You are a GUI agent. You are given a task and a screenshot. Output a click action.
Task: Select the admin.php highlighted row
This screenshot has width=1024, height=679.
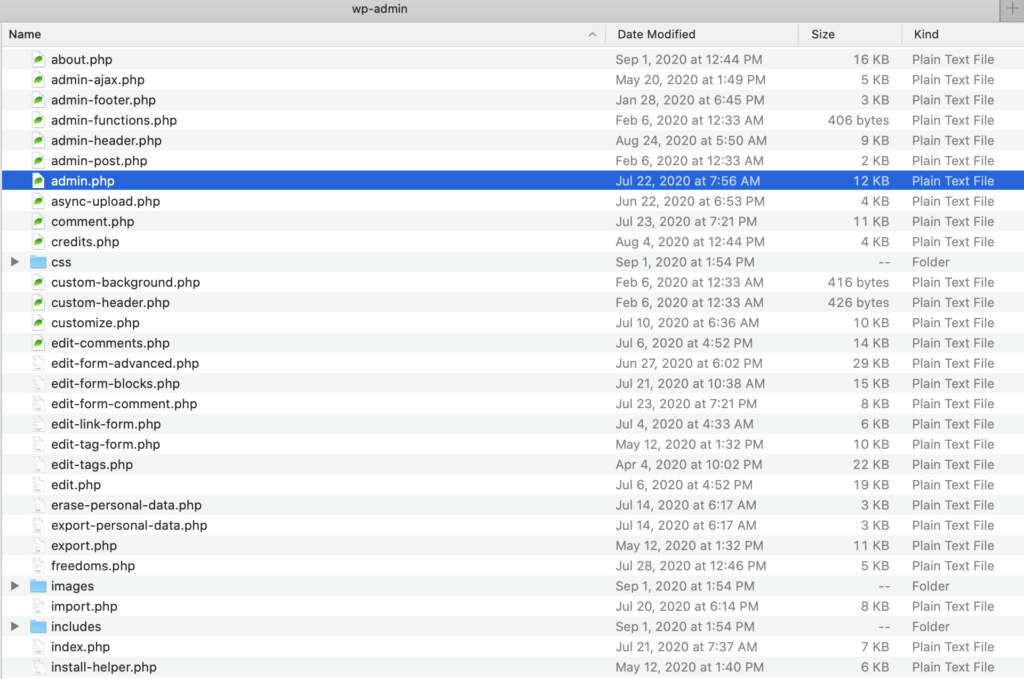pos(513,181)
